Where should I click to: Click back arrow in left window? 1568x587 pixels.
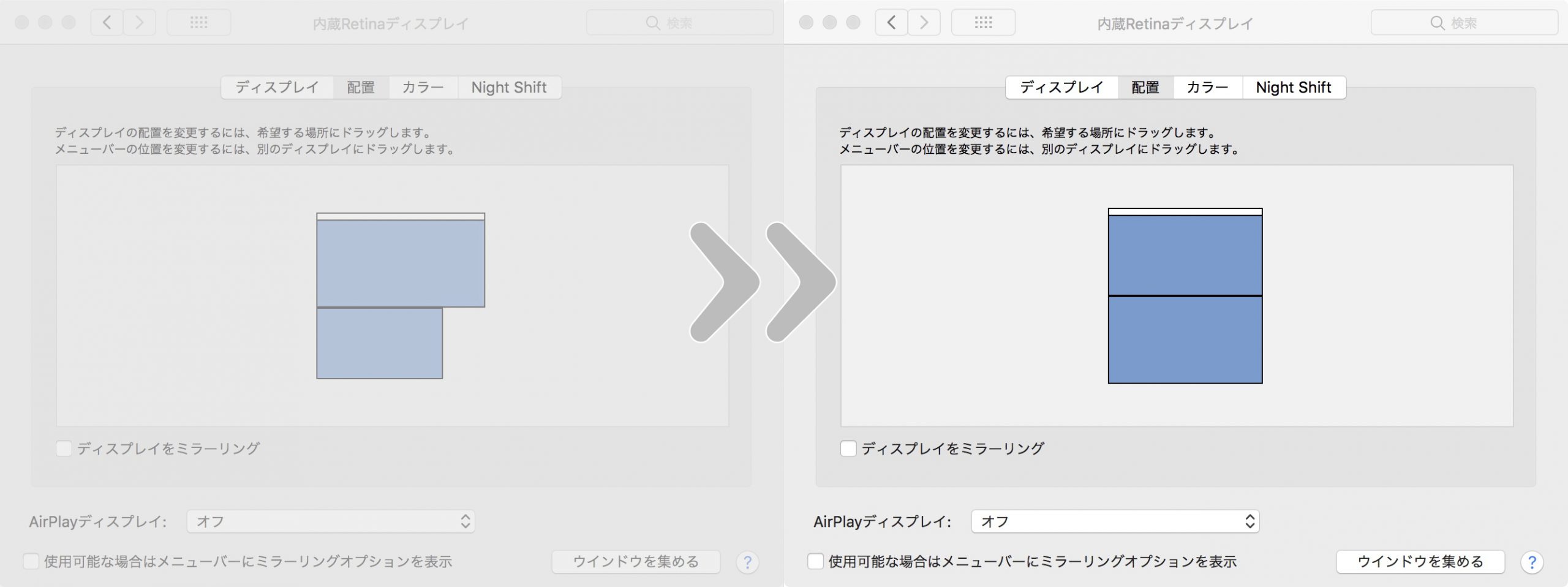pos(107,23)
